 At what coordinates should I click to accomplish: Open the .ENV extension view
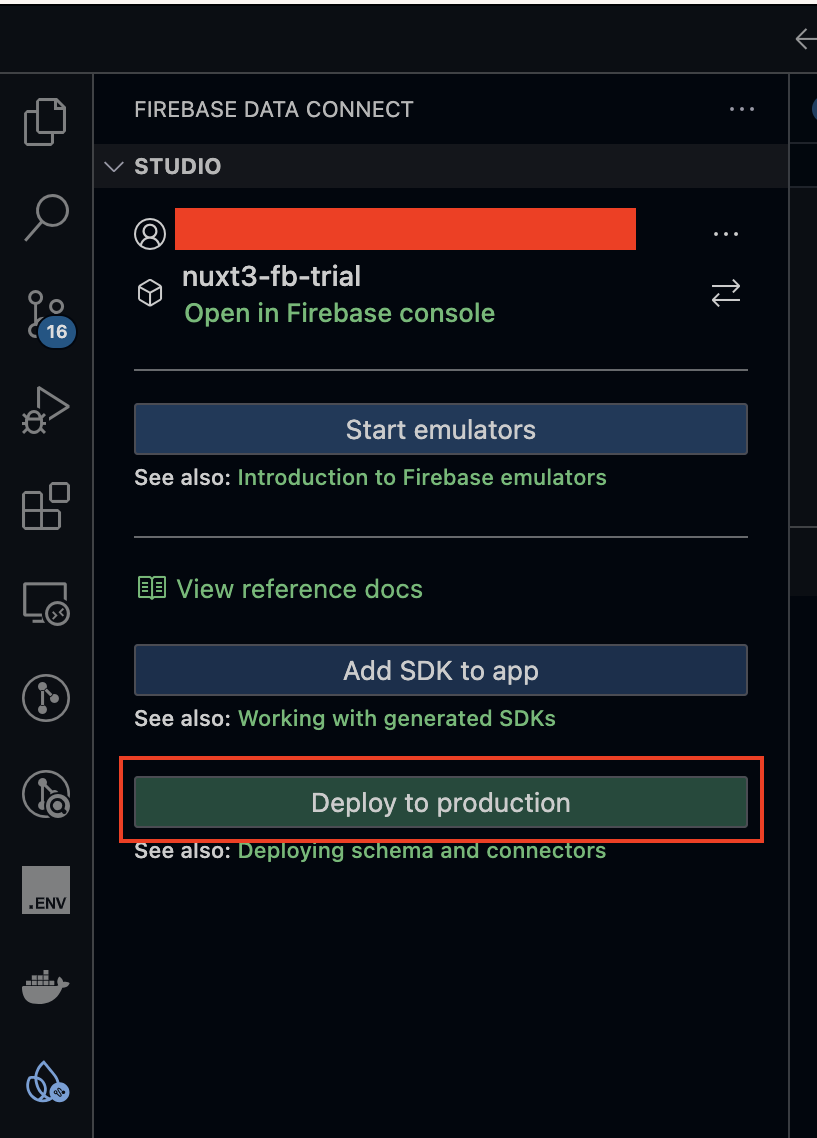(x=45, y=889)
